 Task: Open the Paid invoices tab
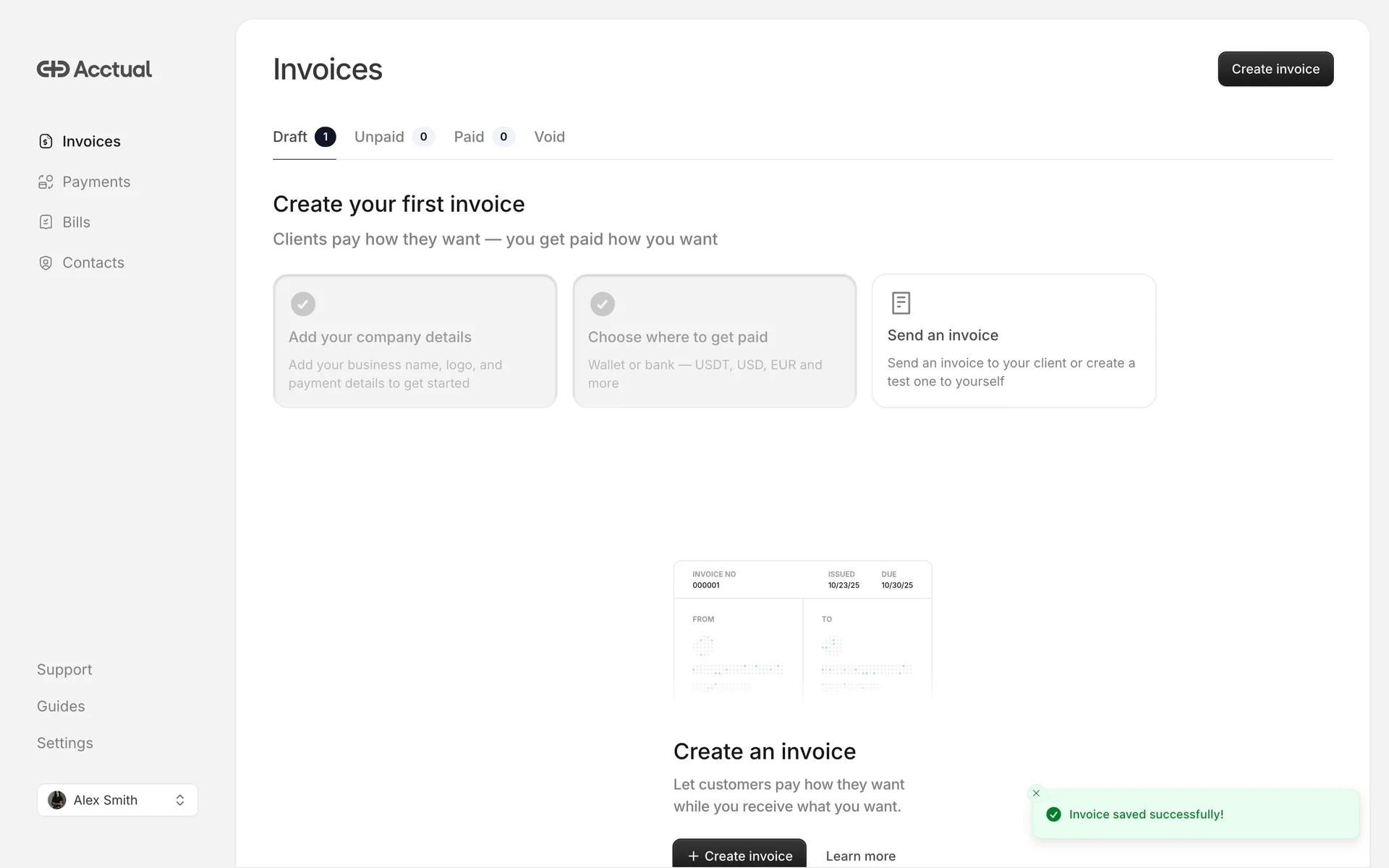click(469, 137)
